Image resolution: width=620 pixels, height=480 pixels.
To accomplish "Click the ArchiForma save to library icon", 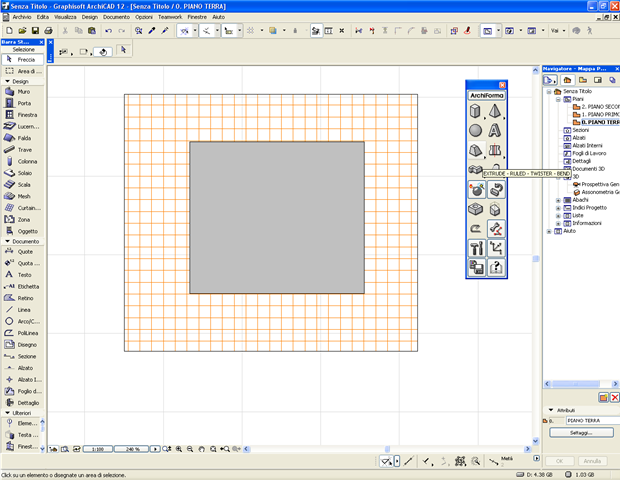I will (x=476, y=268).
